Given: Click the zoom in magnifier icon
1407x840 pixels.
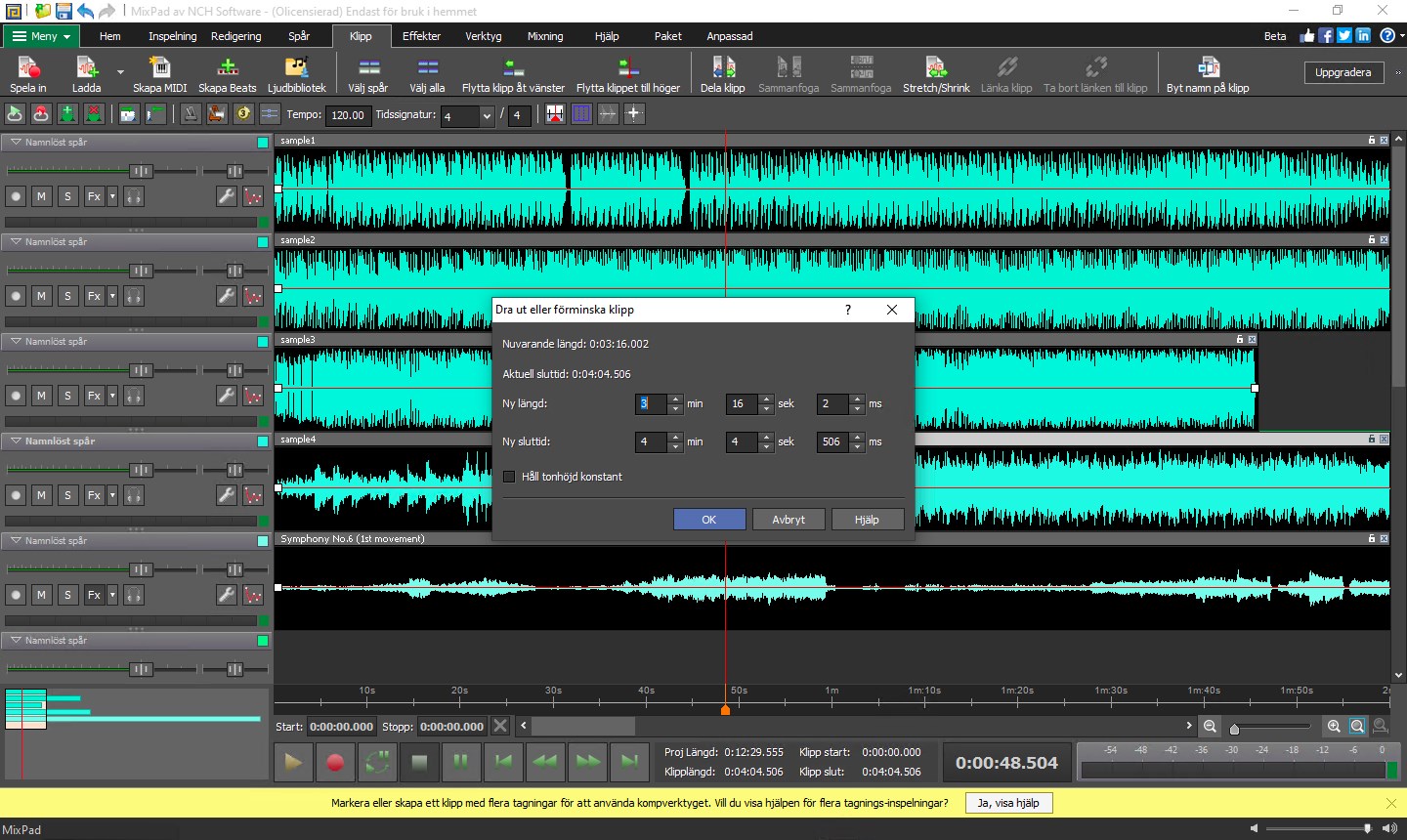Looking at the screenshot, I should click(1334, 726).
